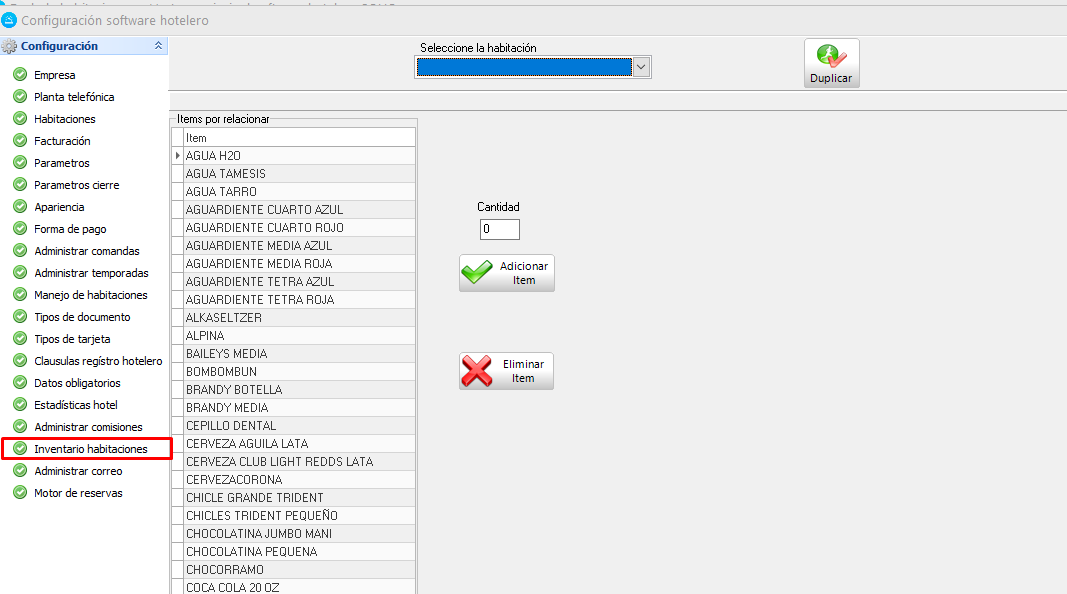The image size is (1067, 594).
Task: Click the green check icon beside Empresa
Action: [x=20, y=75]
